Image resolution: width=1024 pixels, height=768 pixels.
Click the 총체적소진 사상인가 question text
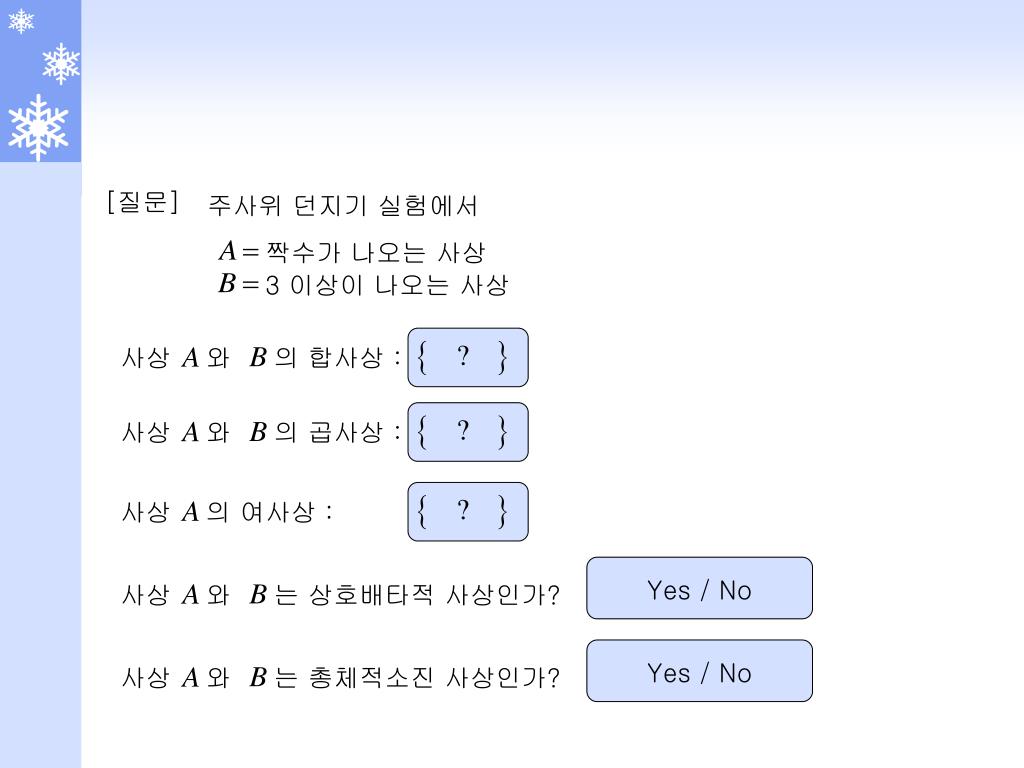pyautogui.click(x=341, y=677)
